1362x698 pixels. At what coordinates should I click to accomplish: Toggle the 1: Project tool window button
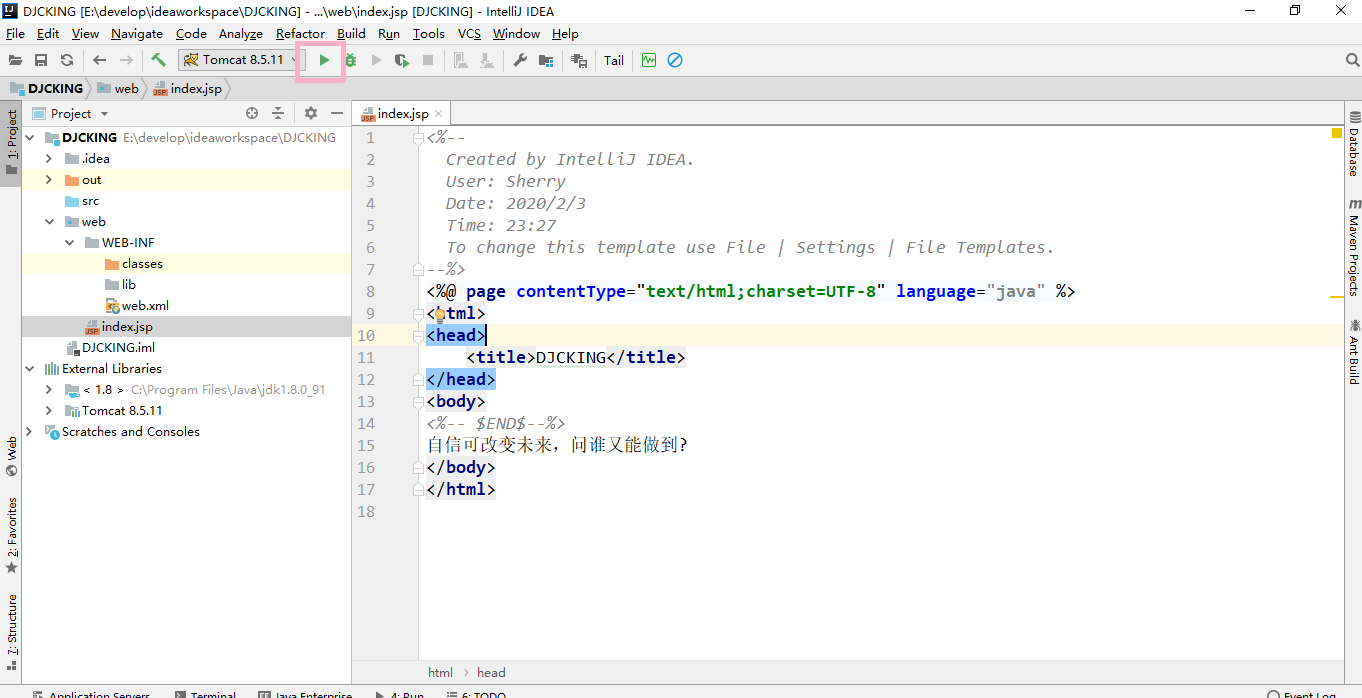pos(11,141)
